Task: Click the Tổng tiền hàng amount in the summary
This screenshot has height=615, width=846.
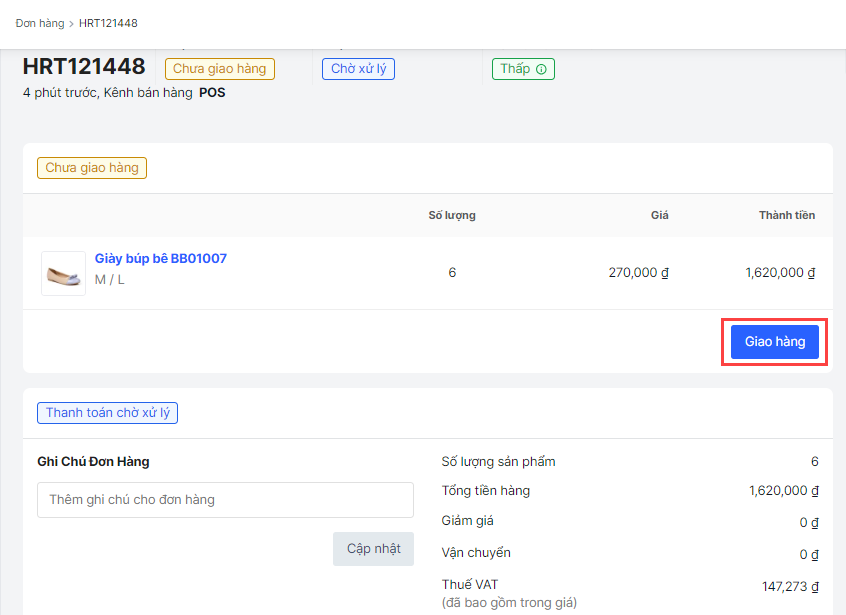Action: click(783, 491)
